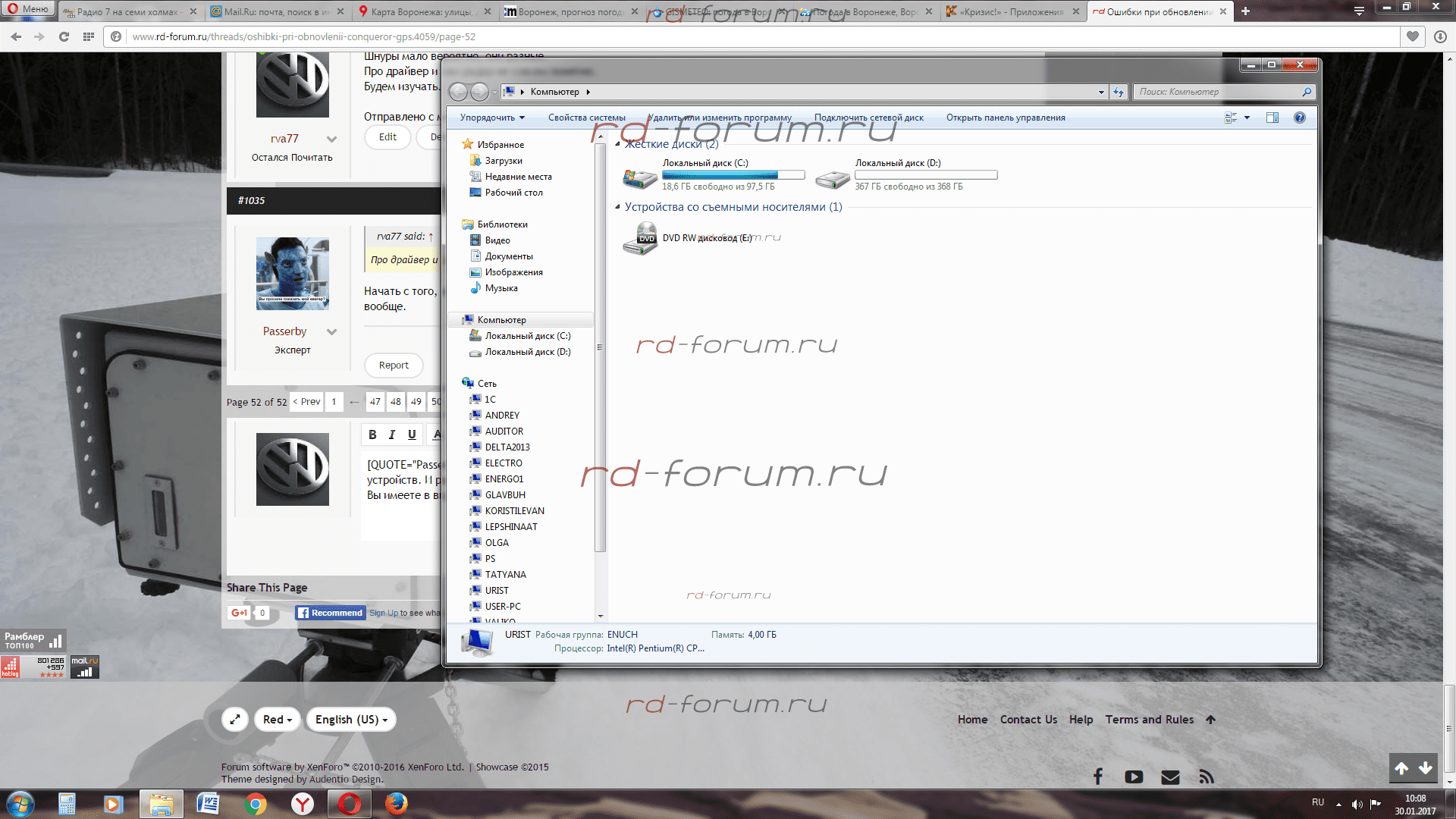Toggle Underline formatting in reply editor
The image size is (1456, 819).
coord(412,435)
